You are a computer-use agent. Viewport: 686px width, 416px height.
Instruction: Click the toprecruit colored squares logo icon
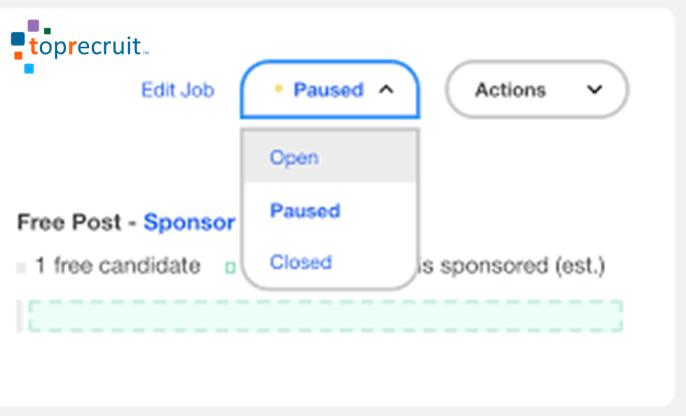point(31,46)
